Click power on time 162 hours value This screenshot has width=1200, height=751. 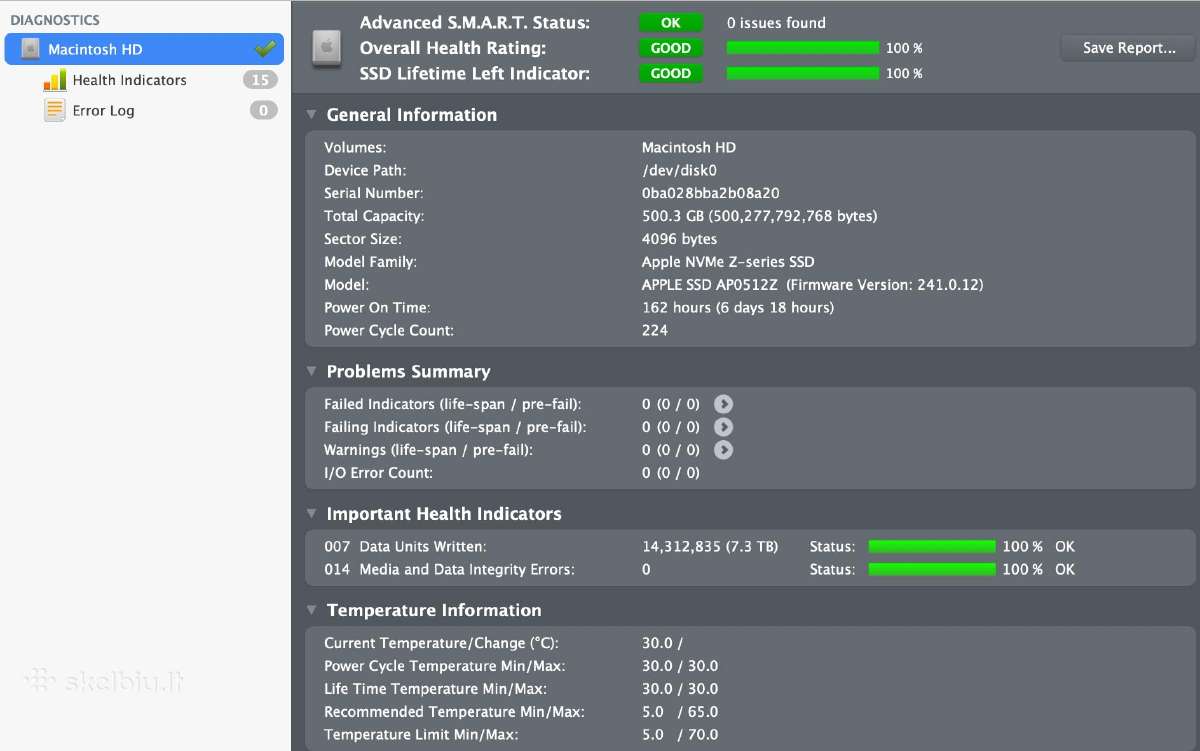[x=738, y=308]
